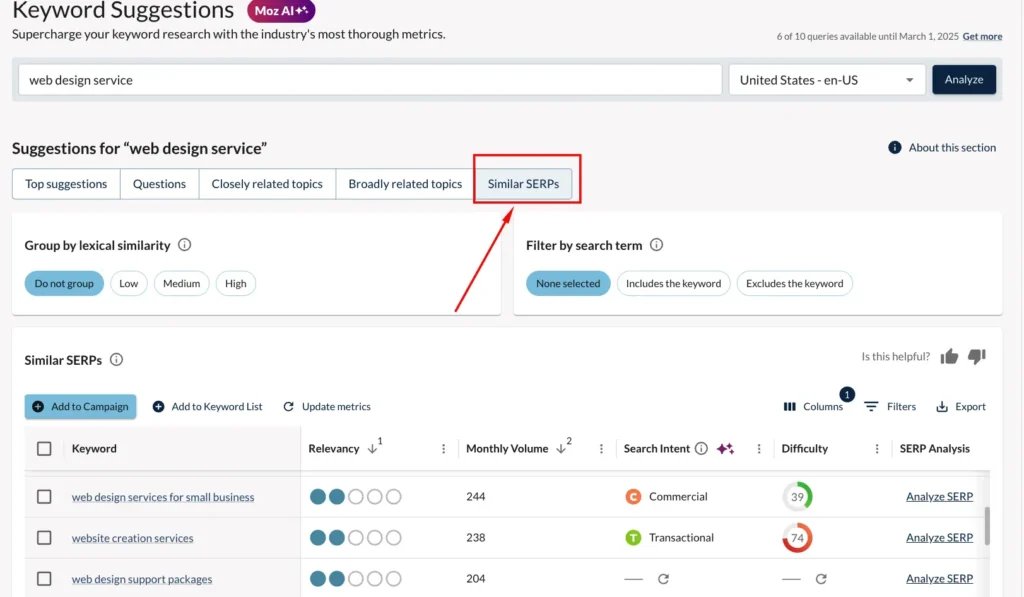Click the Difficulty score gauge showing 74
This screenshot has width=1024, height=597.
(x=799, y=537)
